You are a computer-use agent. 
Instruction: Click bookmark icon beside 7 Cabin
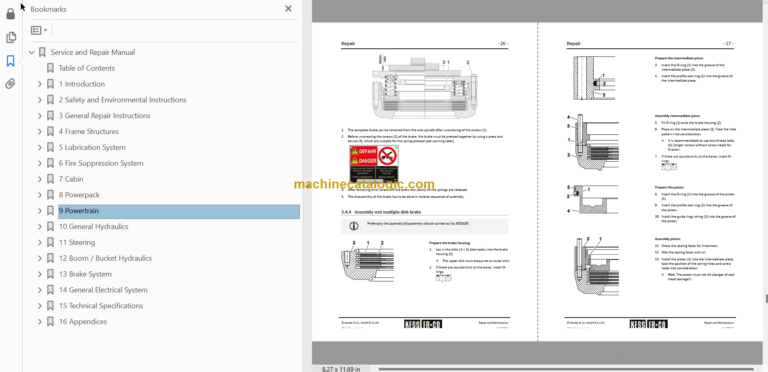(x=50, y=179)
